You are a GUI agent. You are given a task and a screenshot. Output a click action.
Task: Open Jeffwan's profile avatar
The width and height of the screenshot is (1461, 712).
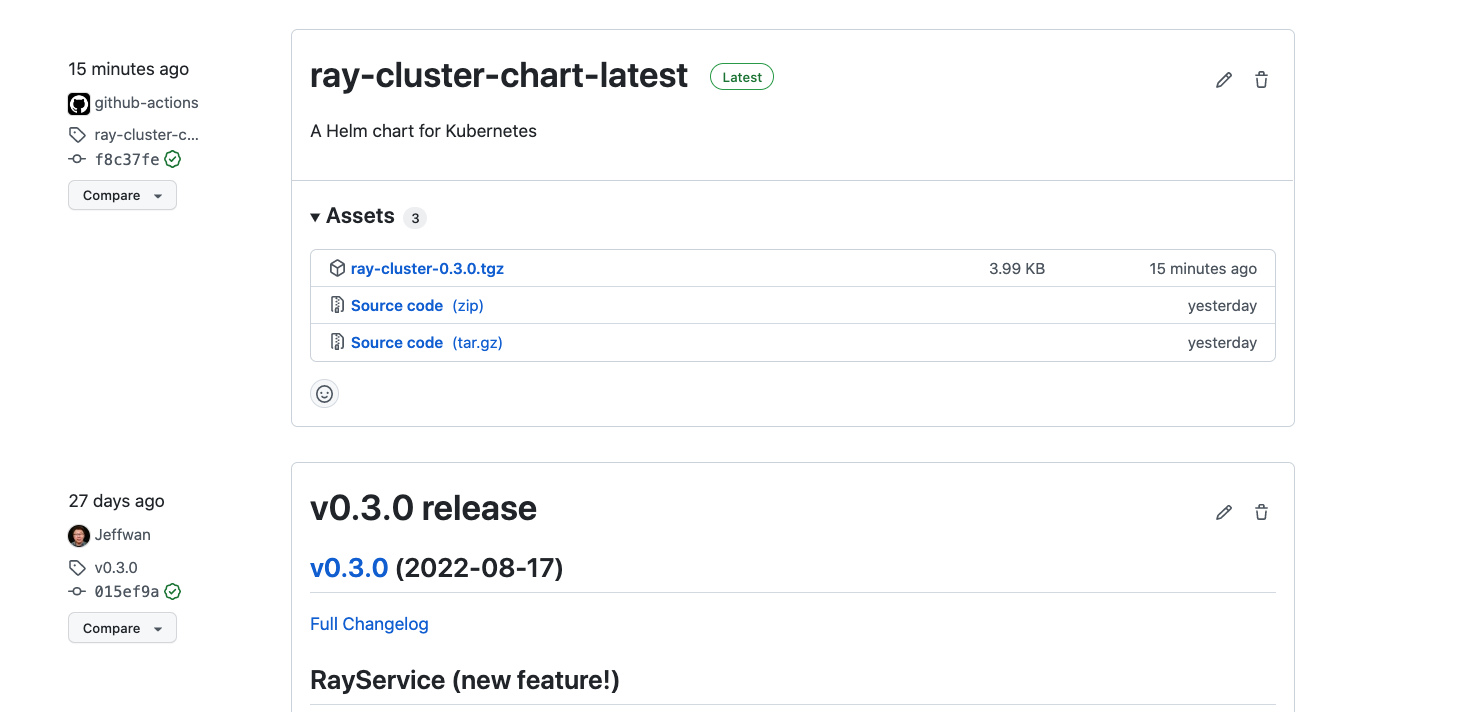click(78, 535)
